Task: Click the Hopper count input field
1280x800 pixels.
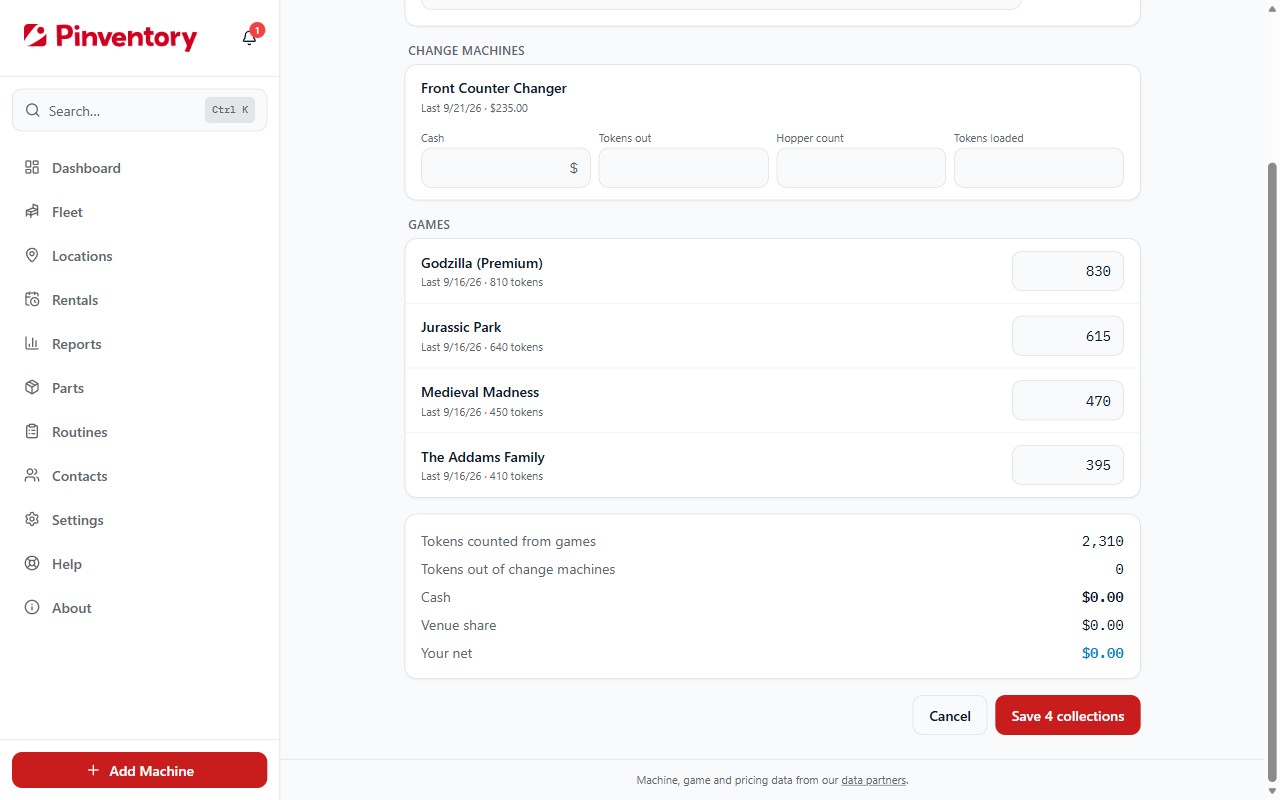Action: click(x=861, y=168)
